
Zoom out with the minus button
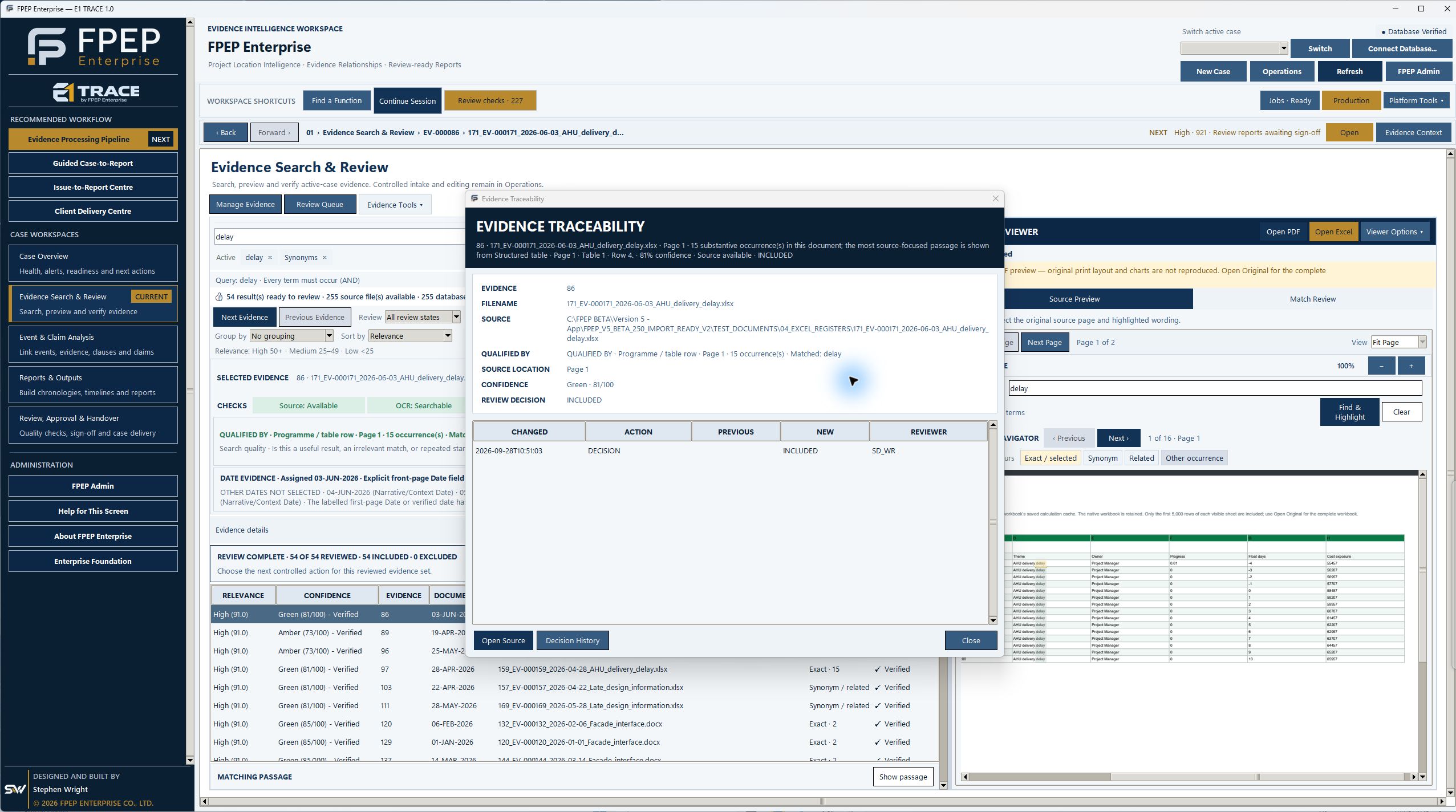1381,366
